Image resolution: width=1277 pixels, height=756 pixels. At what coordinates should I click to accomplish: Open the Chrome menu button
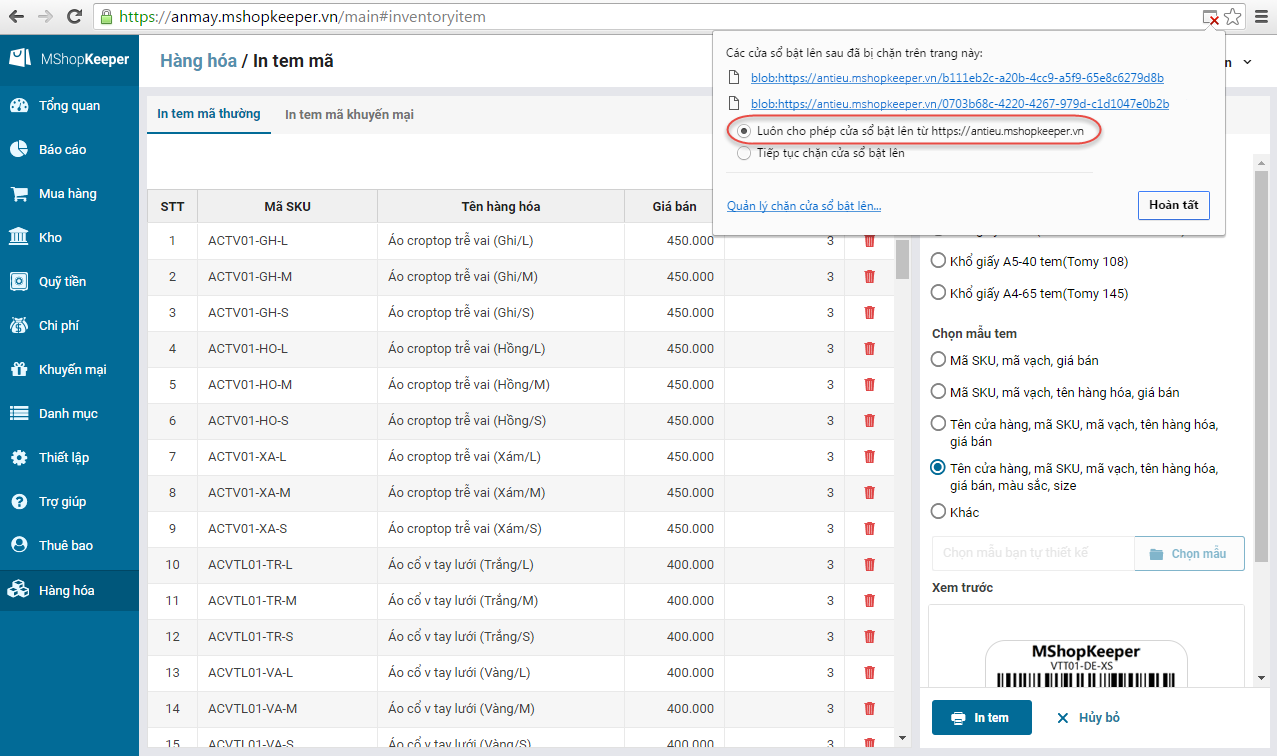click(x=1259, y=17)
